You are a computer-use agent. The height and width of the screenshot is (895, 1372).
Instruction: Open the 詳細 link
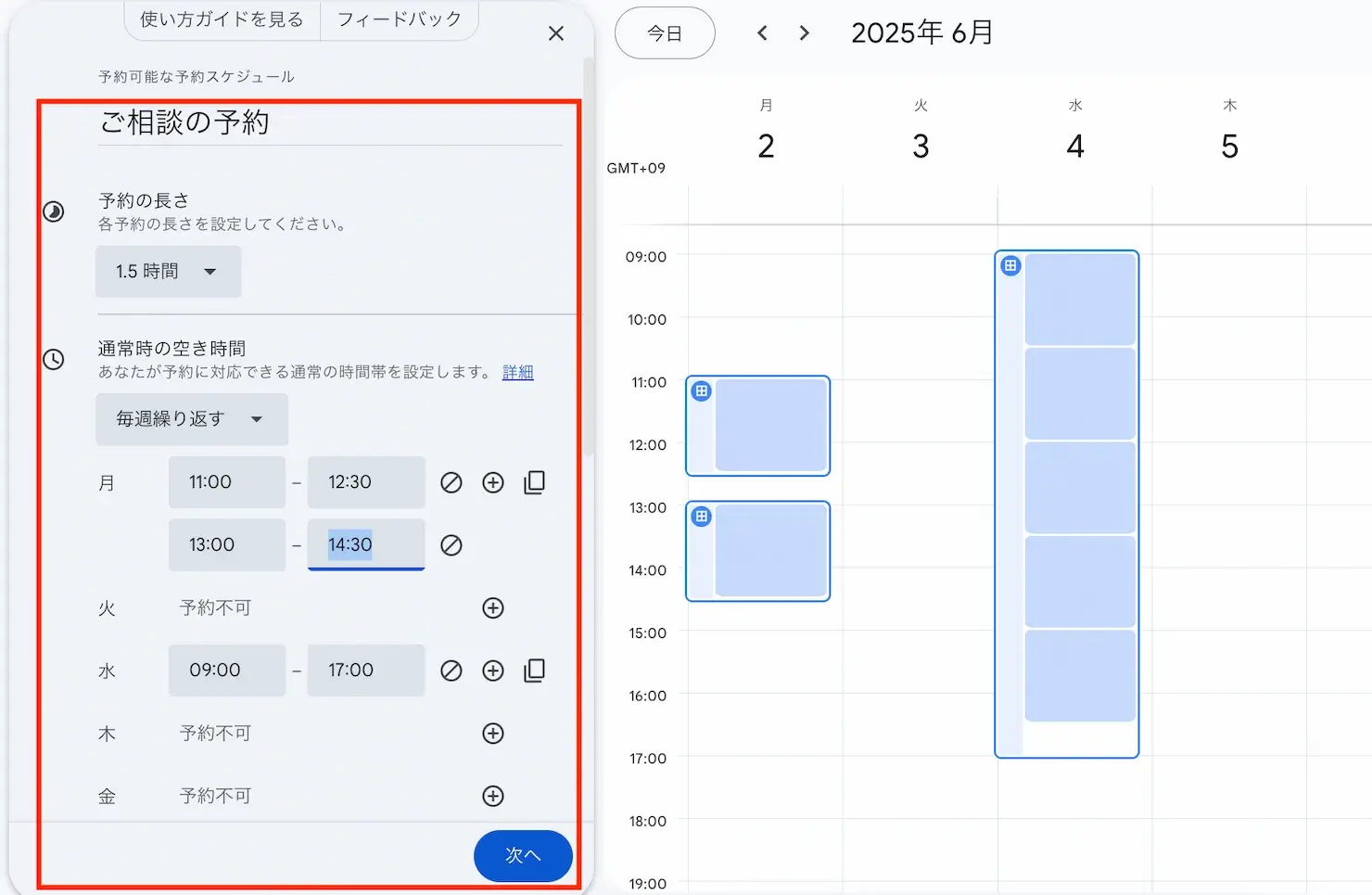(517, 372)
